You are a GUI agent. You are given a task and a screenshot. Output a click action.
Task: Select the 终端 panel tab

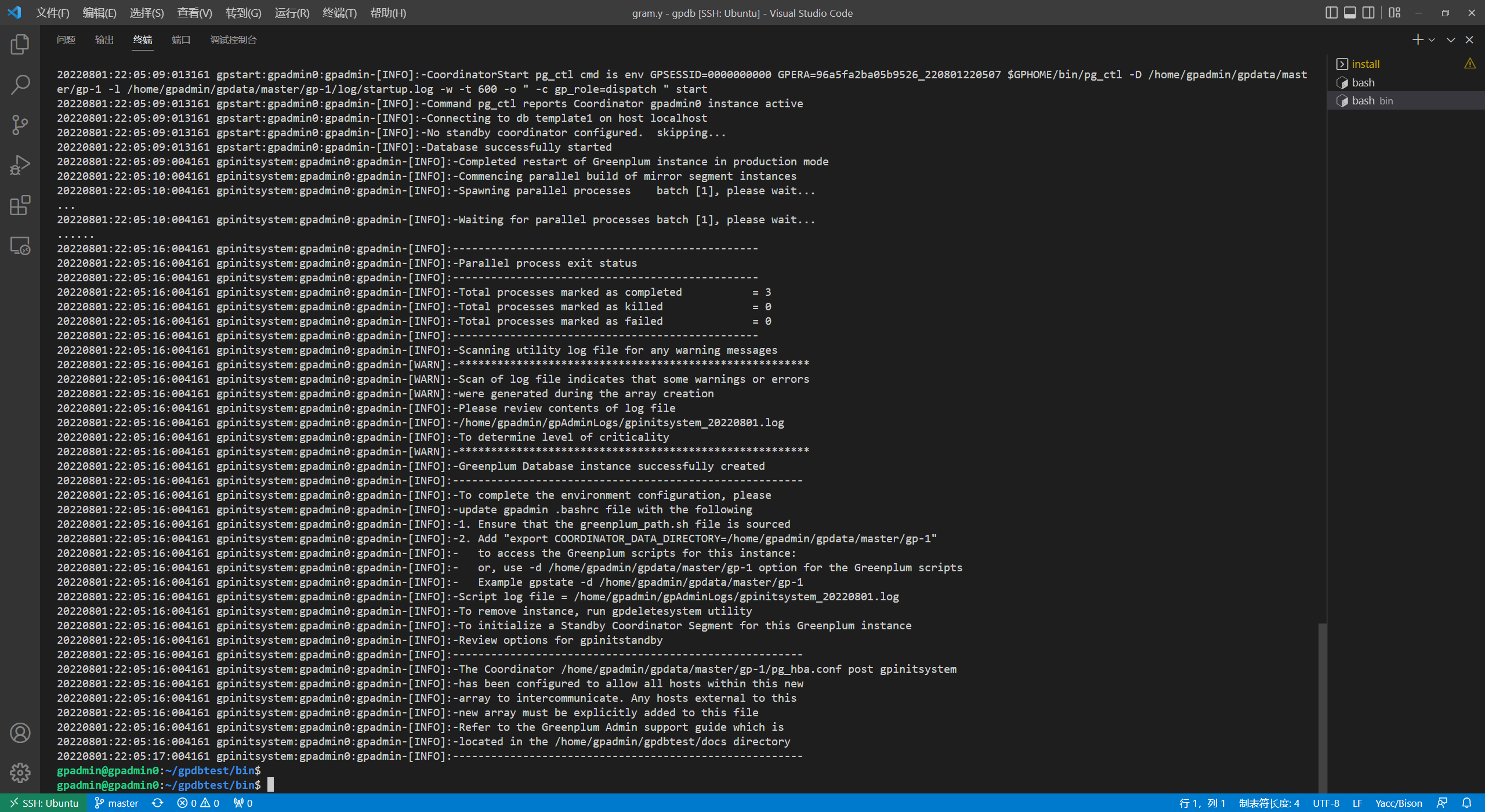tap(143, 40)
